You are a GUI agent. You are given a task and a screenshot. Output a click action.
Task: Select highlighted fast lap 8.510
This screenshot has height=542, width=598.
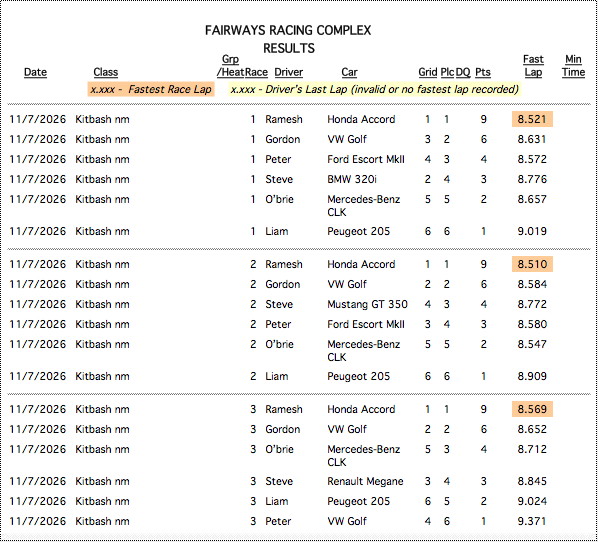click(x=532, y=264)
